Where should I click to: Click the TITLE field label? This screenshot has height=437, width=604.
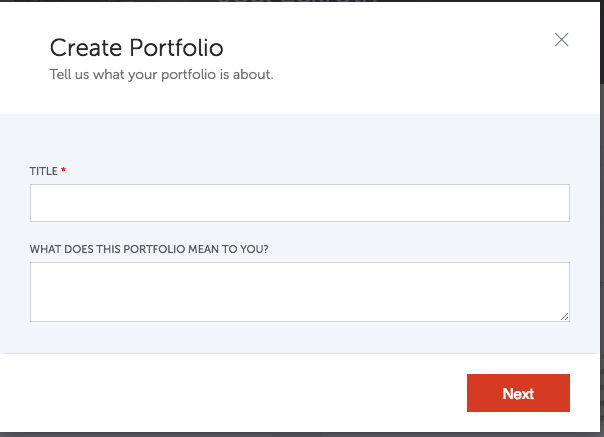[44, 171]
